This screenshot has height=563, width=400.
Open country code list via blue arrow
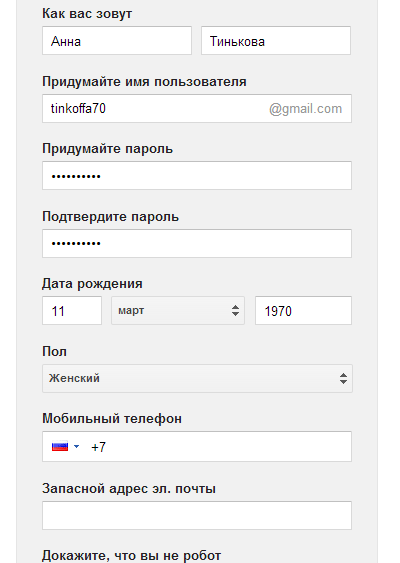pos(76,447)
